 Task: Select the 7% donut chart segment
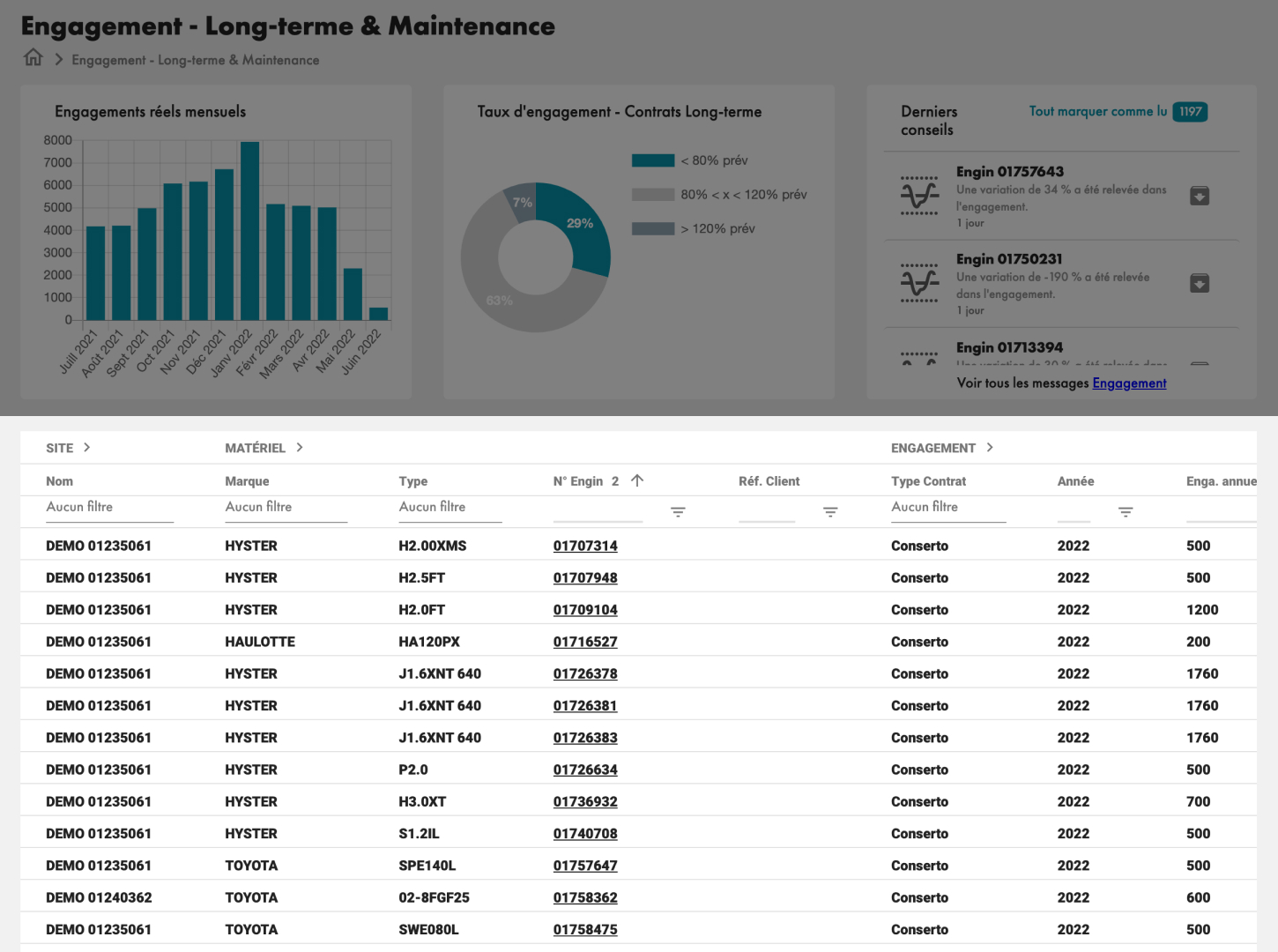[522, 203]
